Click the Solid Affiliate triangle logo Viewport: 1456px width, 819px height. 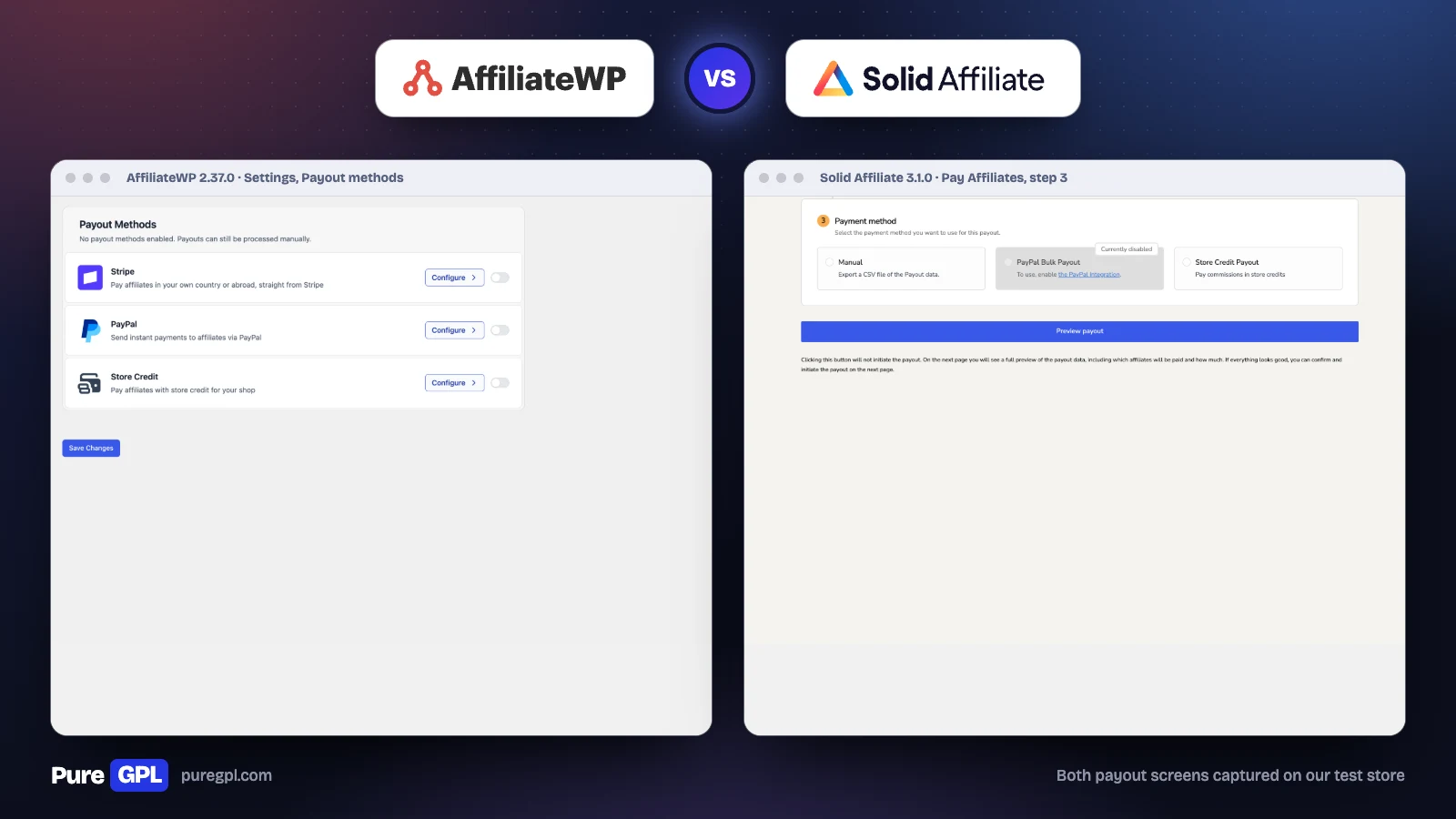click(x=833, y=78)
